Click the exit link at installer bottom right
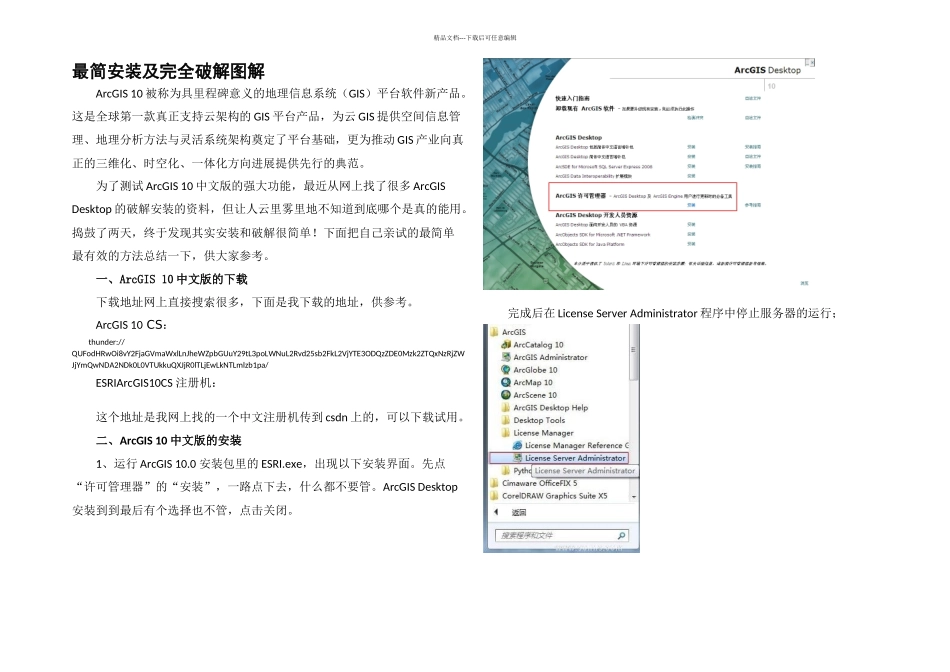 pos(804,283)
